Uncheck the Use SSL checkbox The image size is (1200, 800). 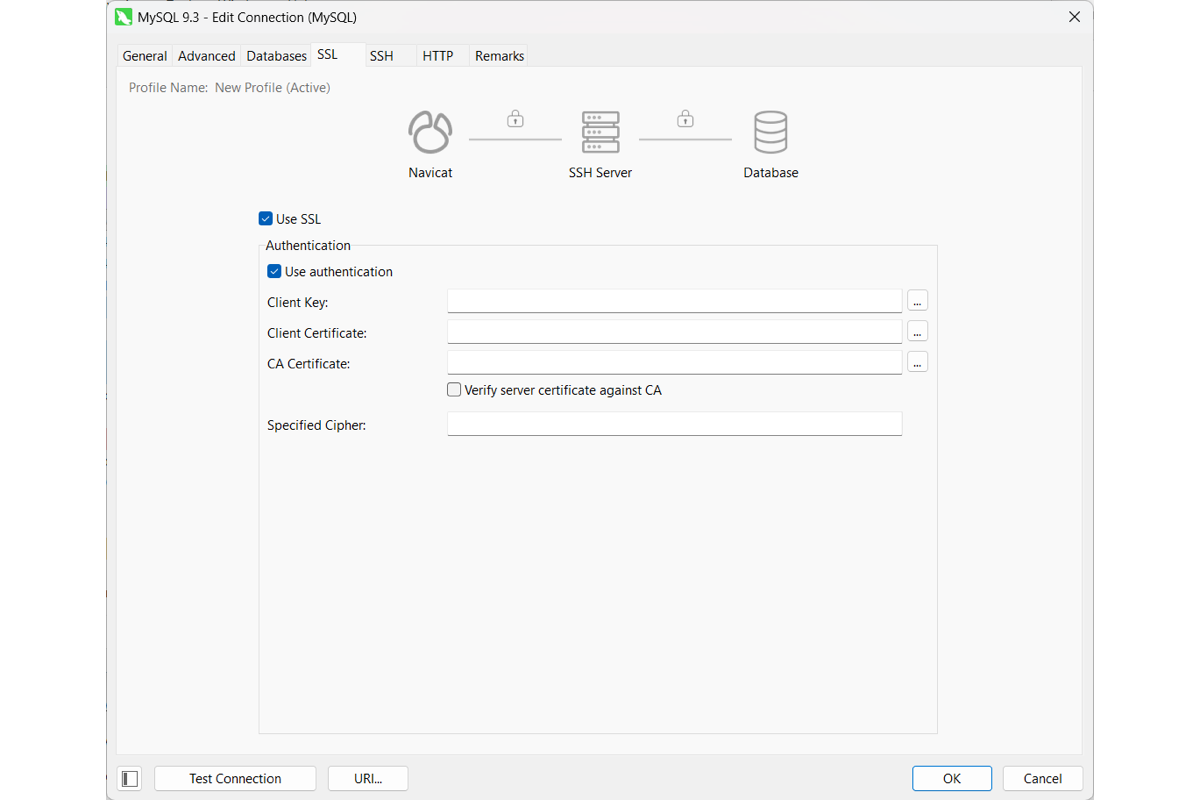[x=265, y=219]
